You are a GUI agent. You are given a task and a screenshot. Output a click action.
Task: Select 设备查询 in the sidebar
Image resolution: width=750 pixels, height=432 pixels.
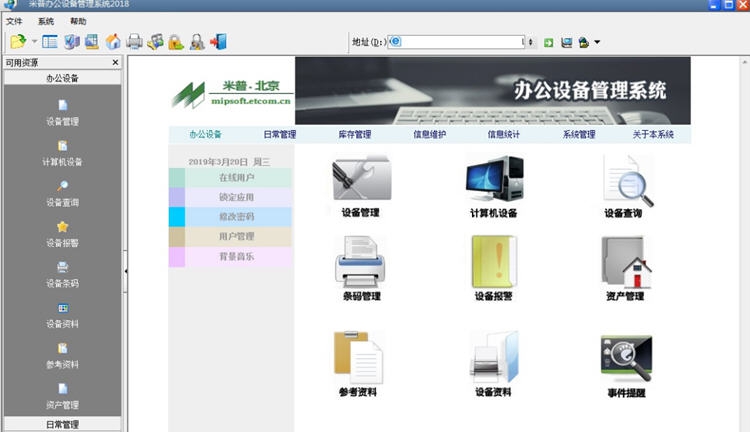[62, 194]
